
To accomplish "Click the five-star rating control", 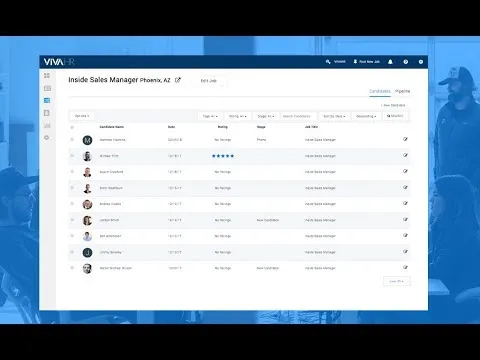I will [223, 156].
